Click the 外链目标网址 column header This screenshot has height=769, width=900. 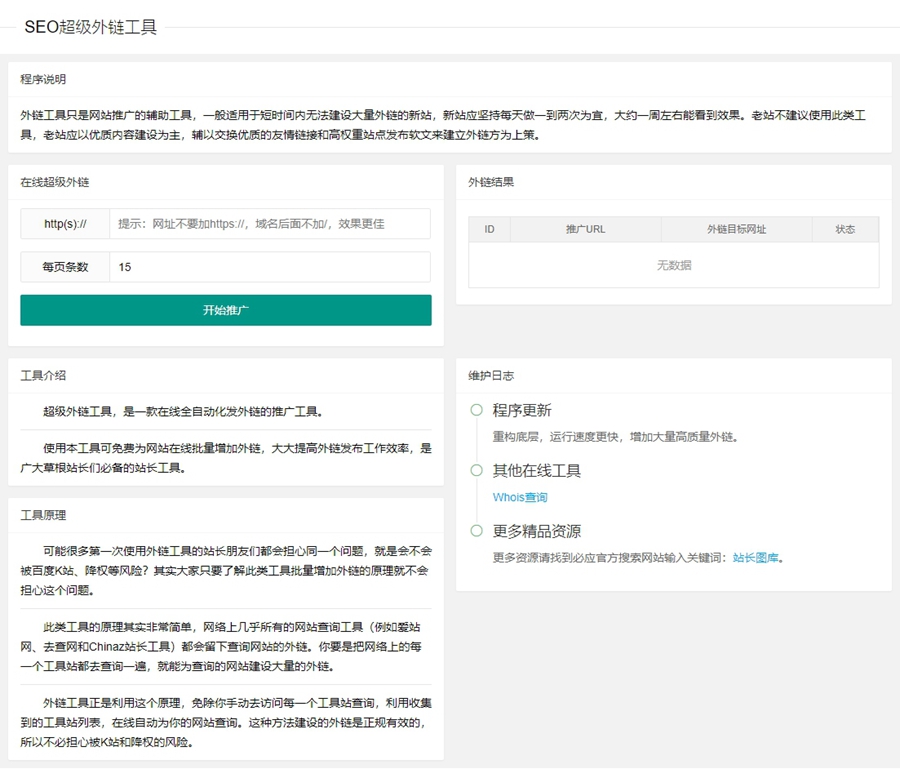tap(736, 229)
